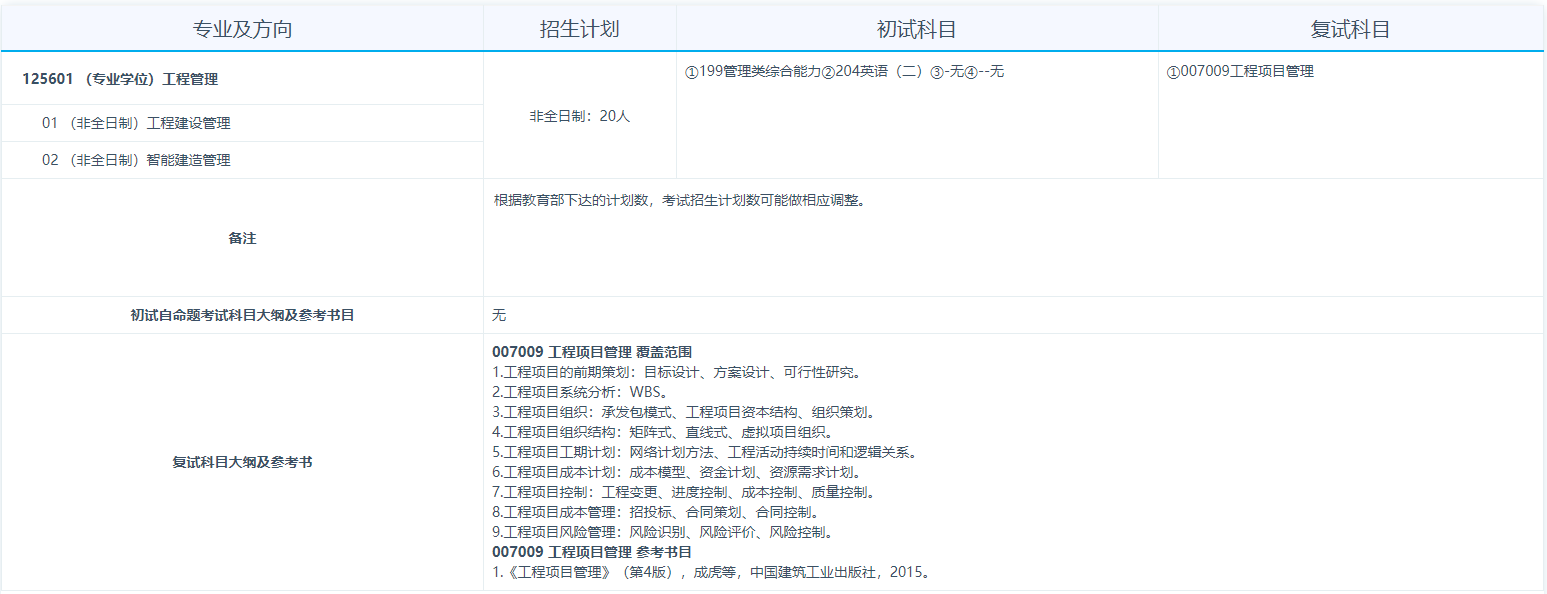The image size is (1547, 594).
Task: Select the 招生计划 column header
Action: click(x=579, y=29)
